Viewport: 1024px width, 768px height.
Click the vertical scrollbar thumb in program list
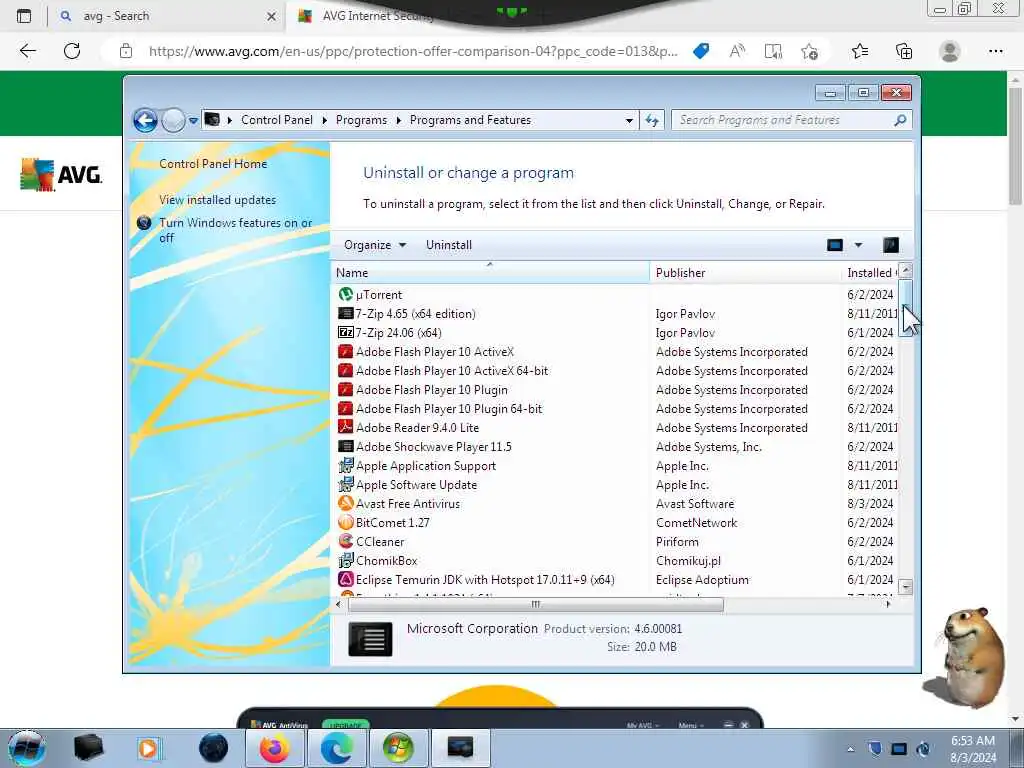(x=905, y=307)
